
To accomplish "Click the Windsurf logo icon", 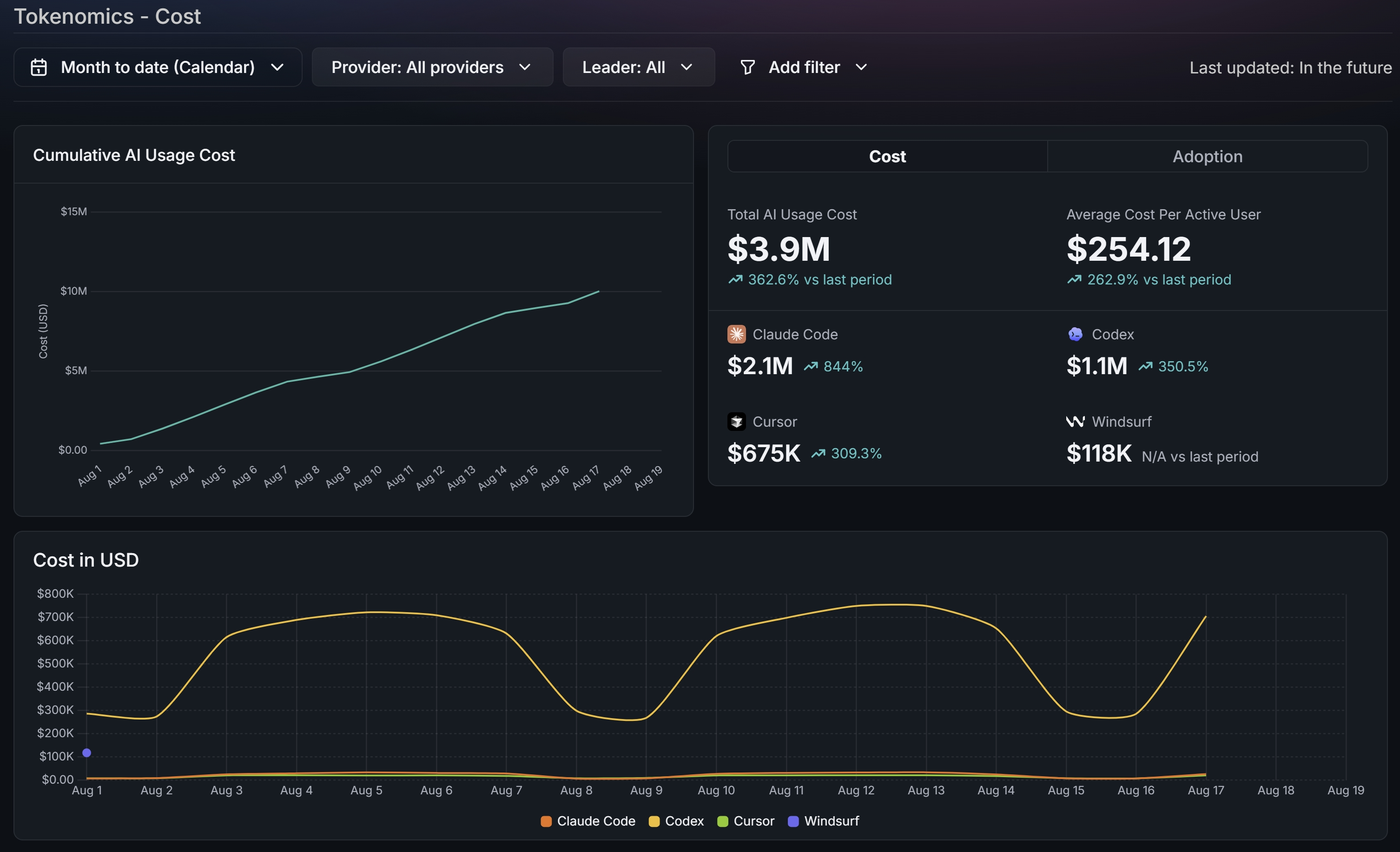I will pyautogui.click(x=1075, y=422).
